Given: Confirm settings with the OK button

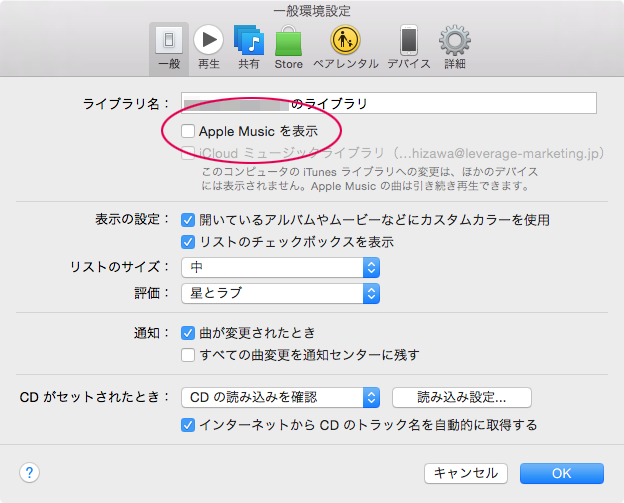Looking at the screenshot, I should click(x=562, y=474).
